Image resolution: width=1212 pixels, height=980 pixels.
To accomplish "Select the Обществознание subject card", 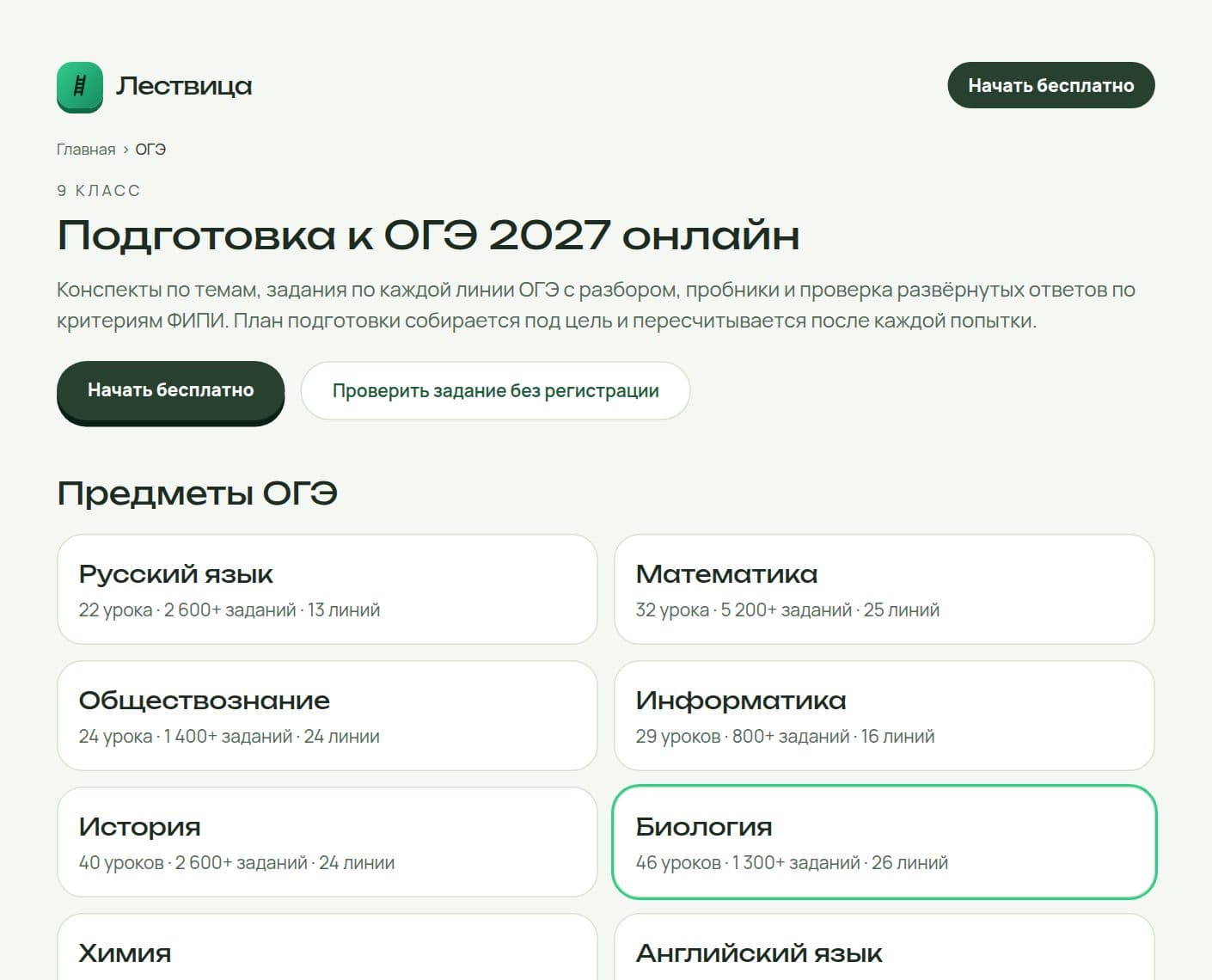I will click(x=327, y=716).
